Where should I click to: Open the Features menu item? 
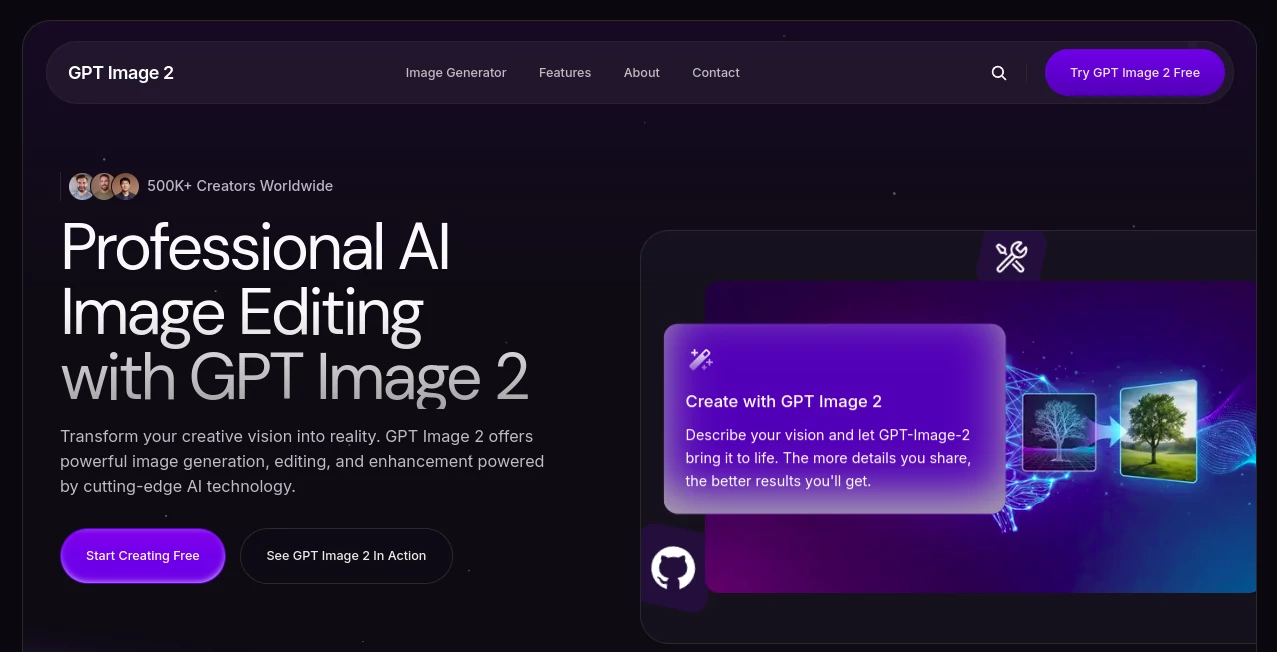tap(565, 72)
